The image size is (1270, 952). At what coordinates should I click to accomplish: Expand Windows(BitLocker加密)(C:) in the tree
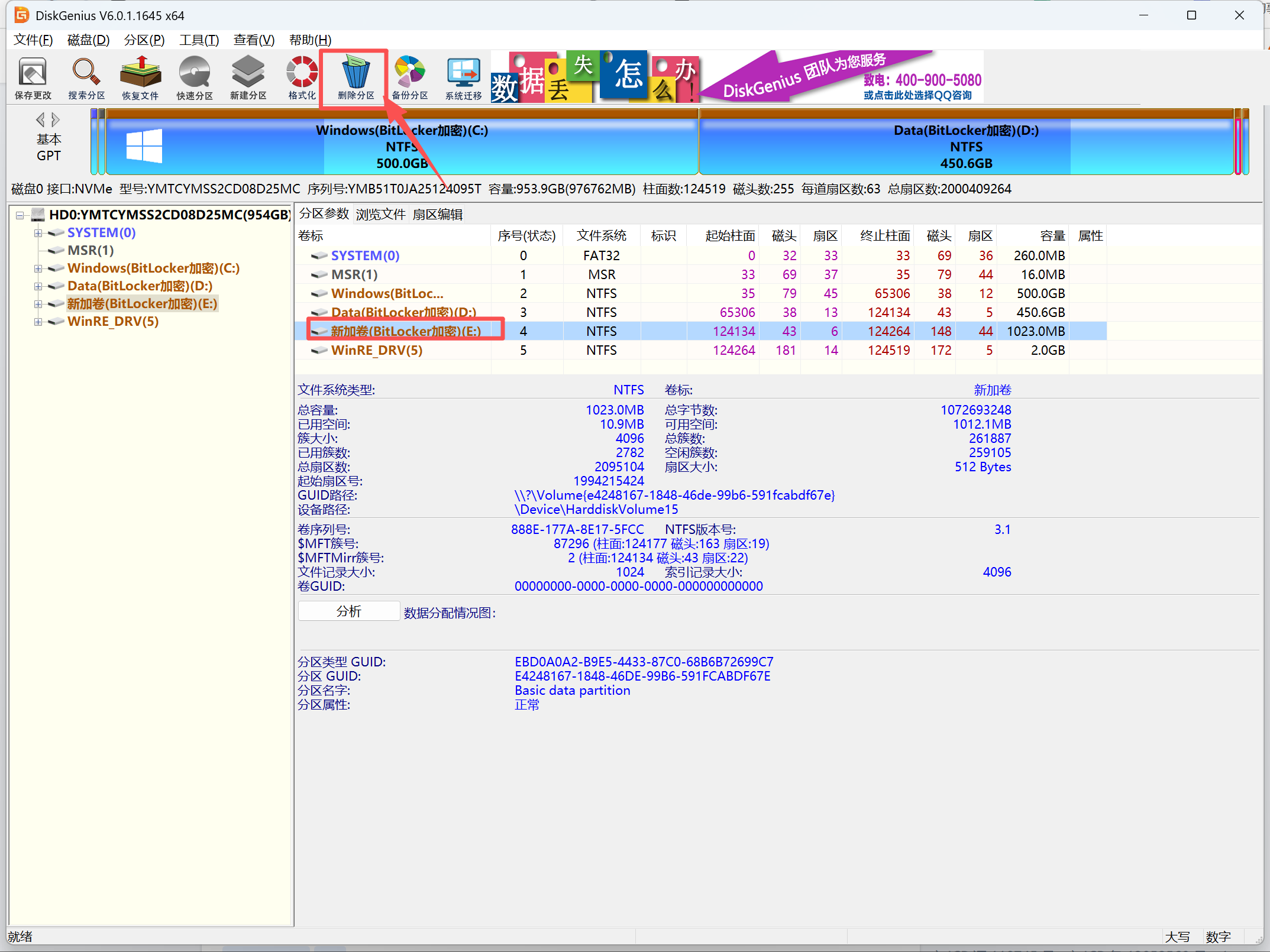[38, 268]
